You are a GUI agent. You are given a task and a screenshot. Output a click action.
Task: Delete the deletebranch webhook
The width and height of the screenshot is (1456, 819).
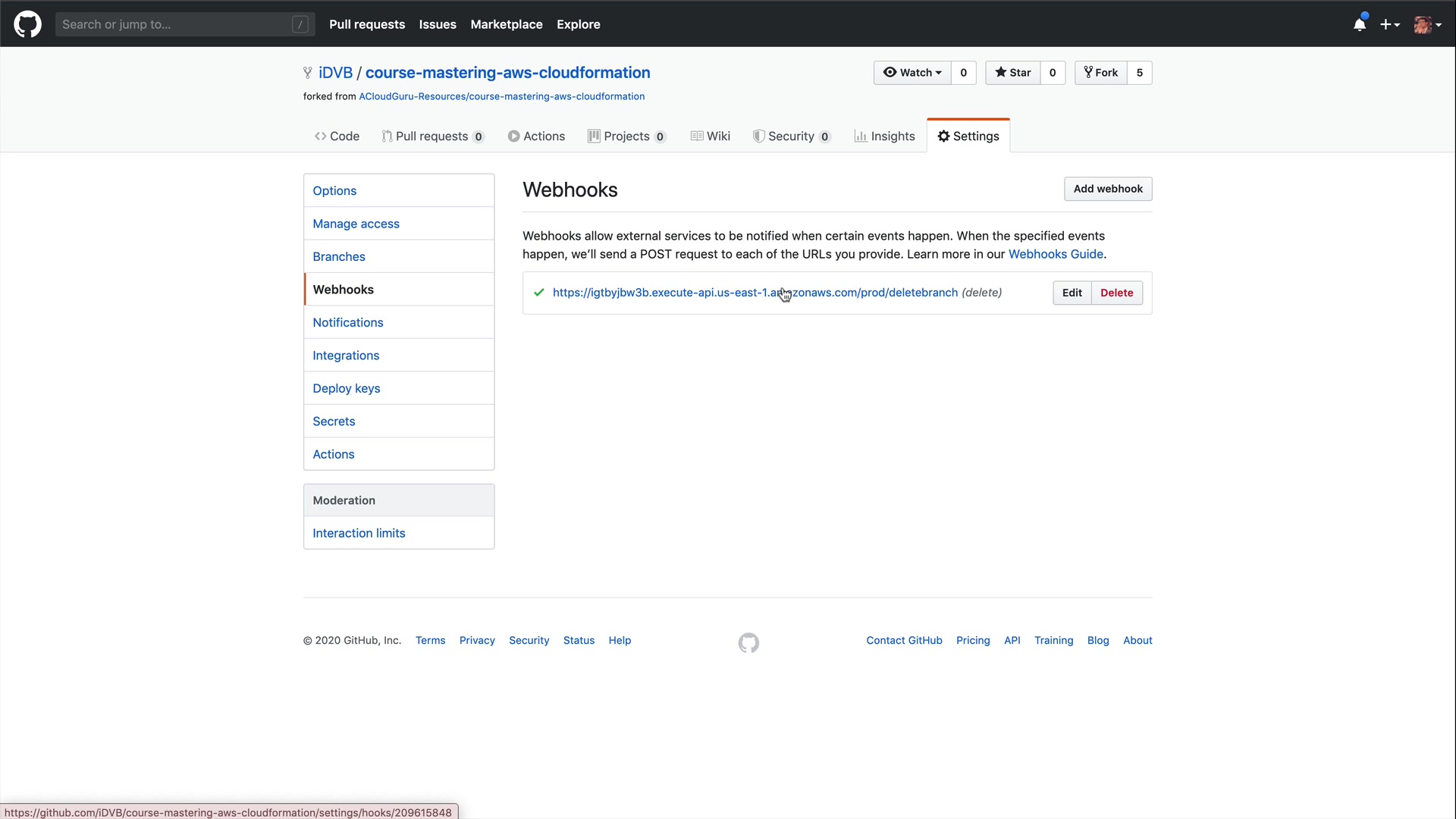tap(1116, 293)
